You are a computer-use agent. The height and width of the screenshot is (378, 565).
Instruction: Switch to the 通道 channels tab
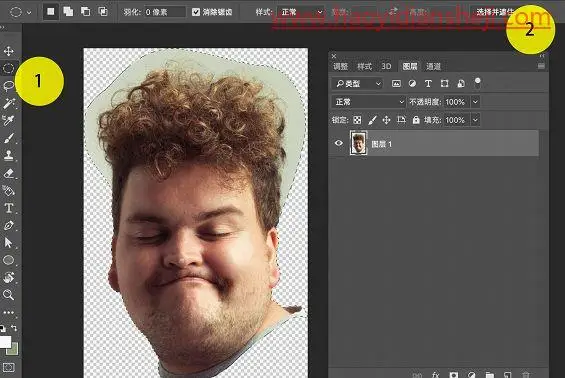tap(433, 66)
